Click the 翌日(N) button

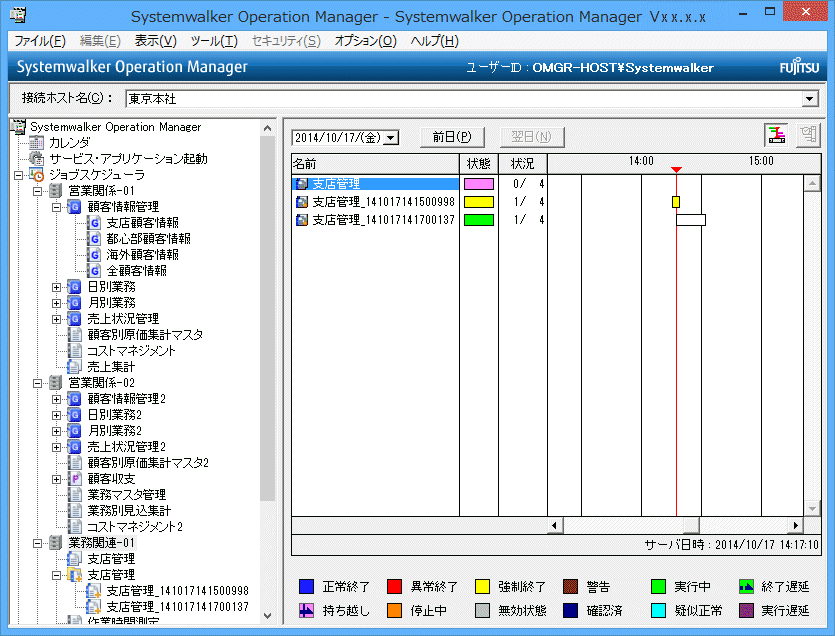[x=531, y=137]
